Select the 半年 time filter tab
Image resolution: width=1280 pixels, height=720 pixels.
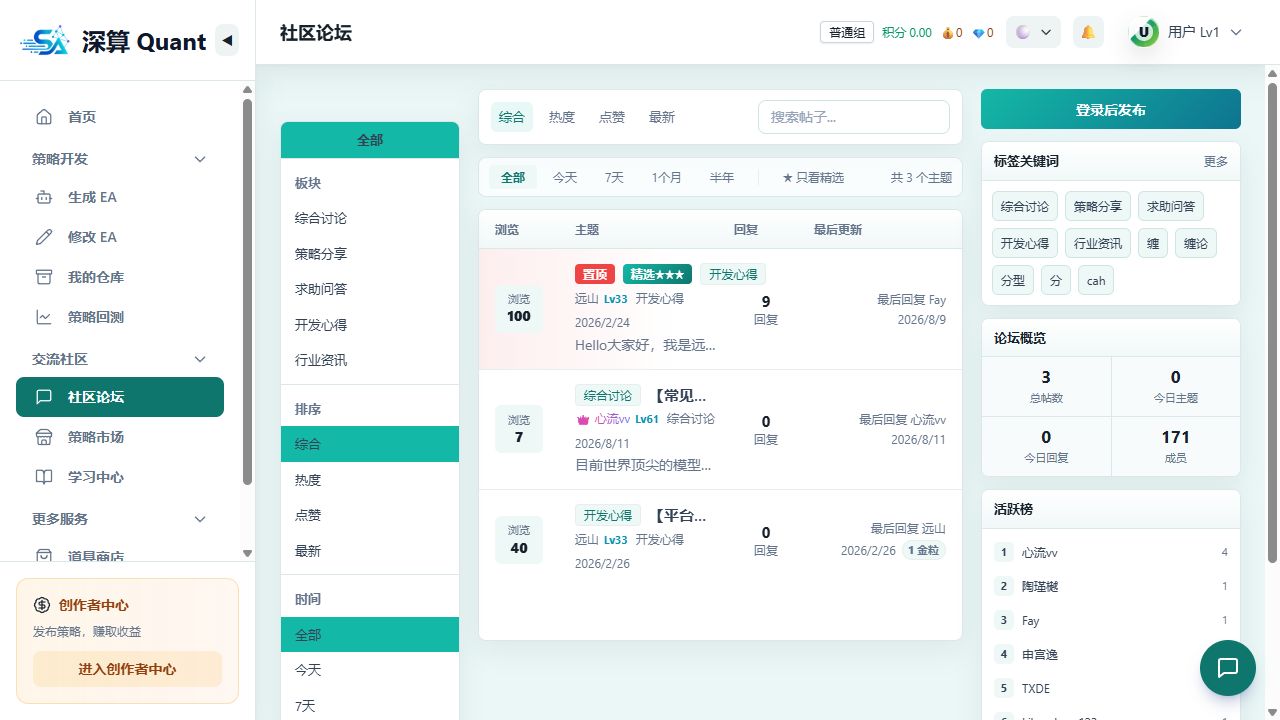point(722,177)
